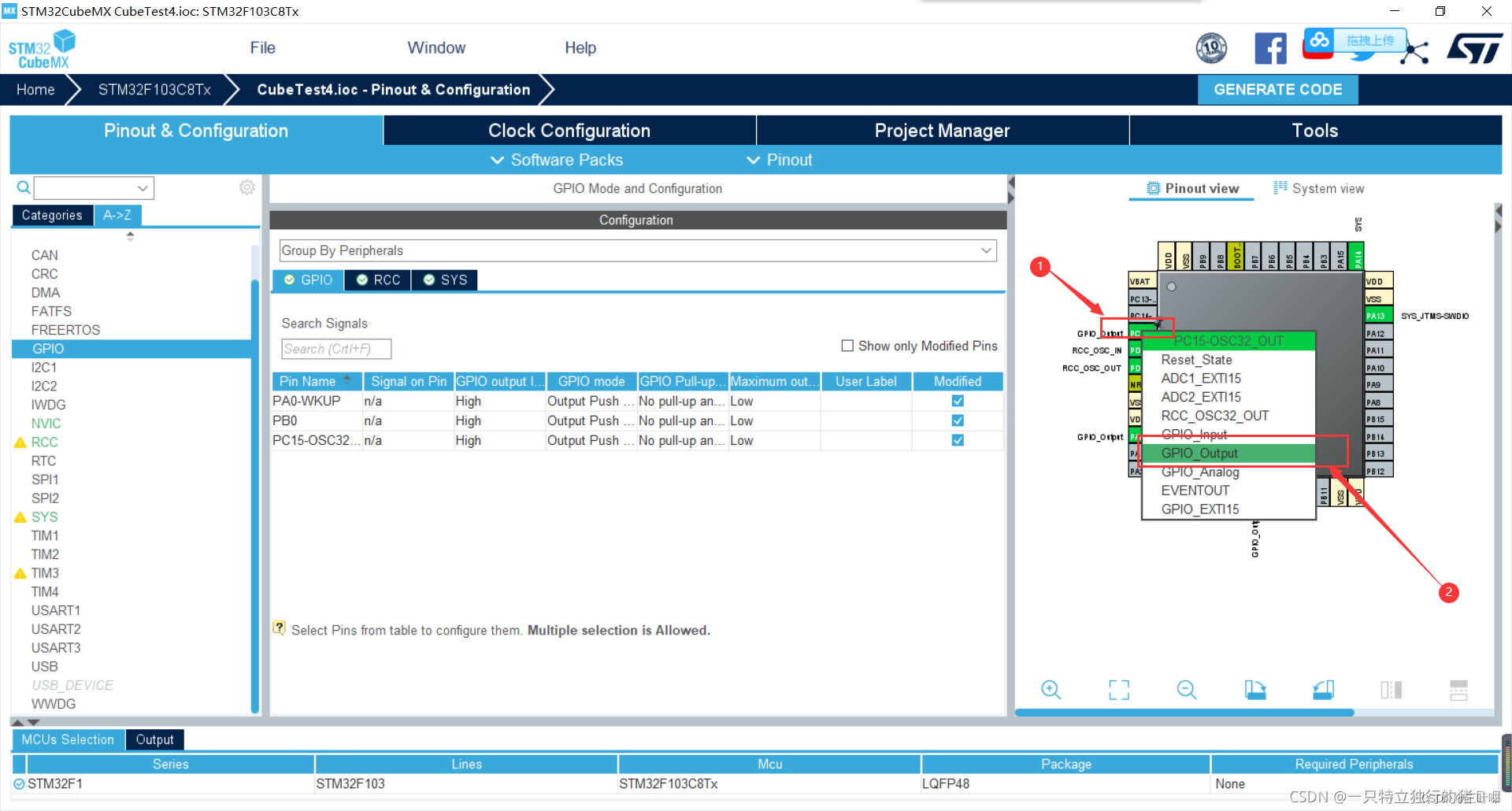
Task: Choose GPIO_Output from the pin menu
Action: point(1228,454)
